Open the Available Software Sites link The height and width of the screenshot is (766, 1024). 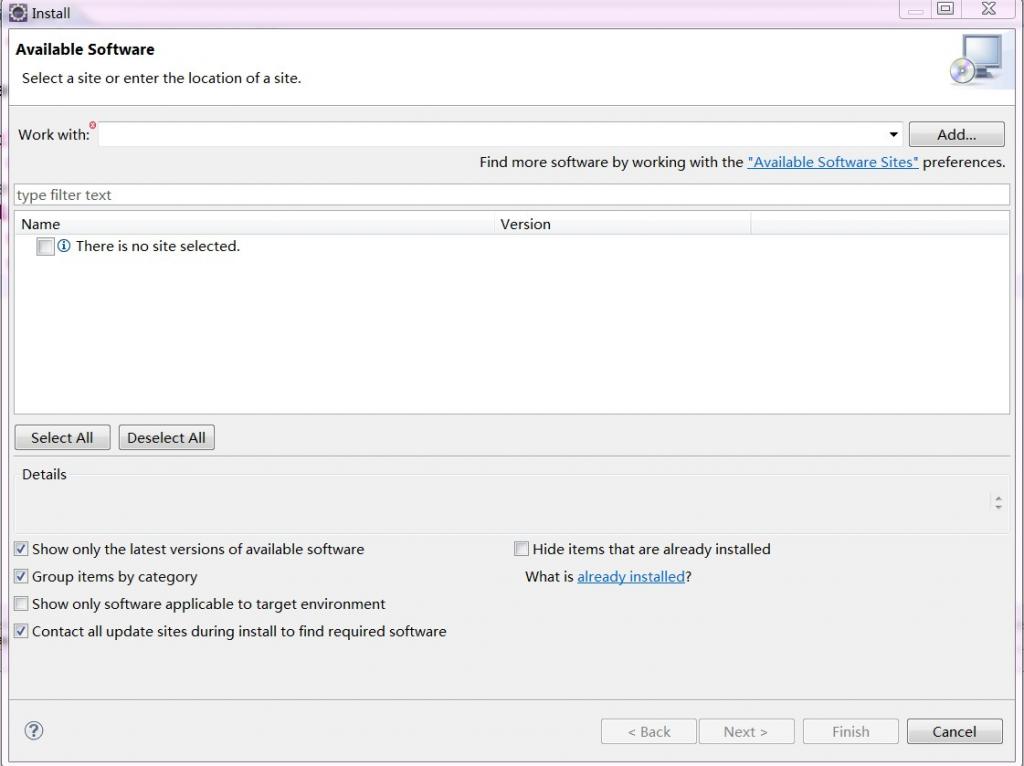tap(832, 162)
